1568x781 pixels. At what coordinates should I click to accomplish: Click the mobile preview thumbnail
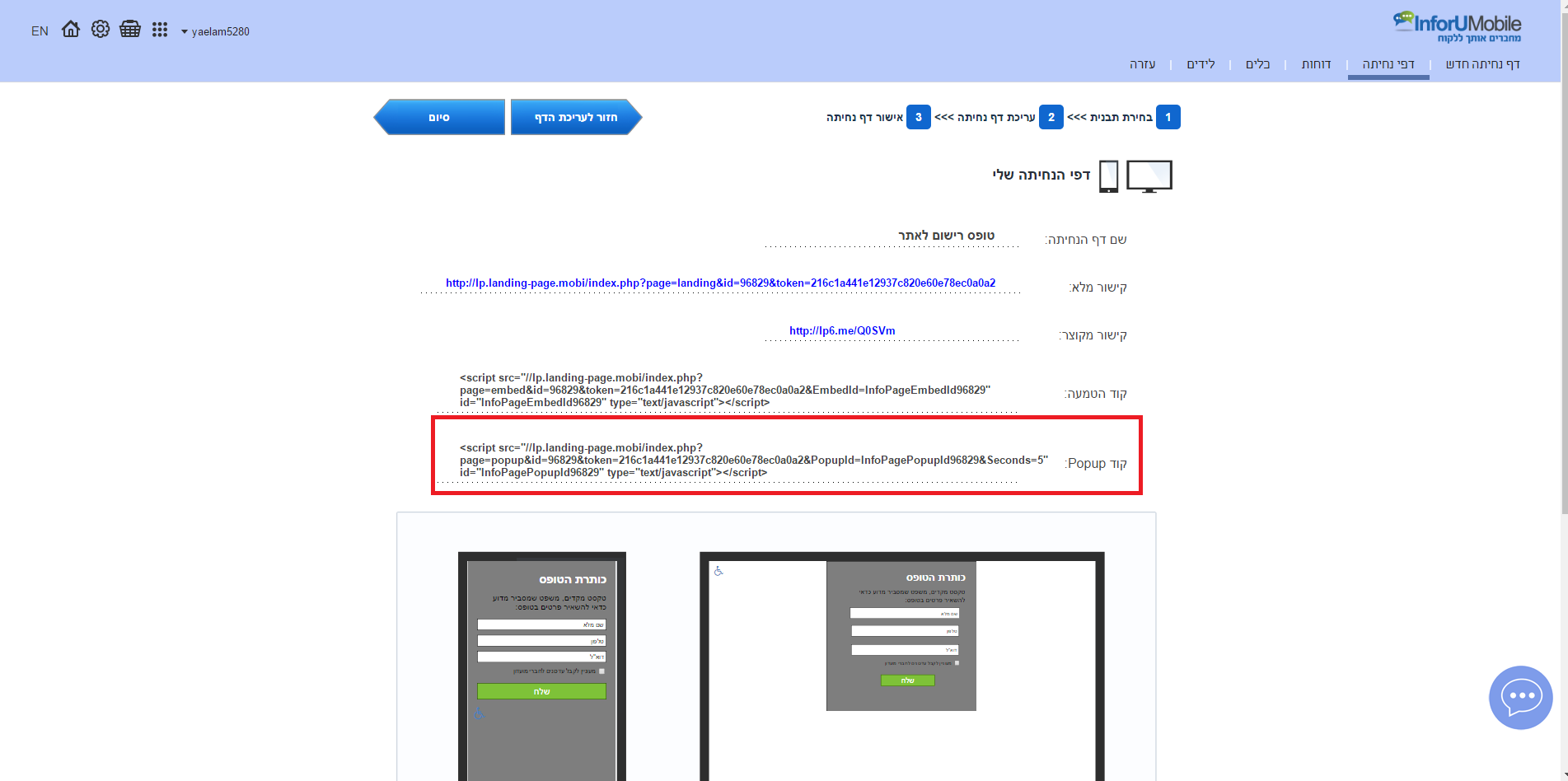(x=542, y=666)
